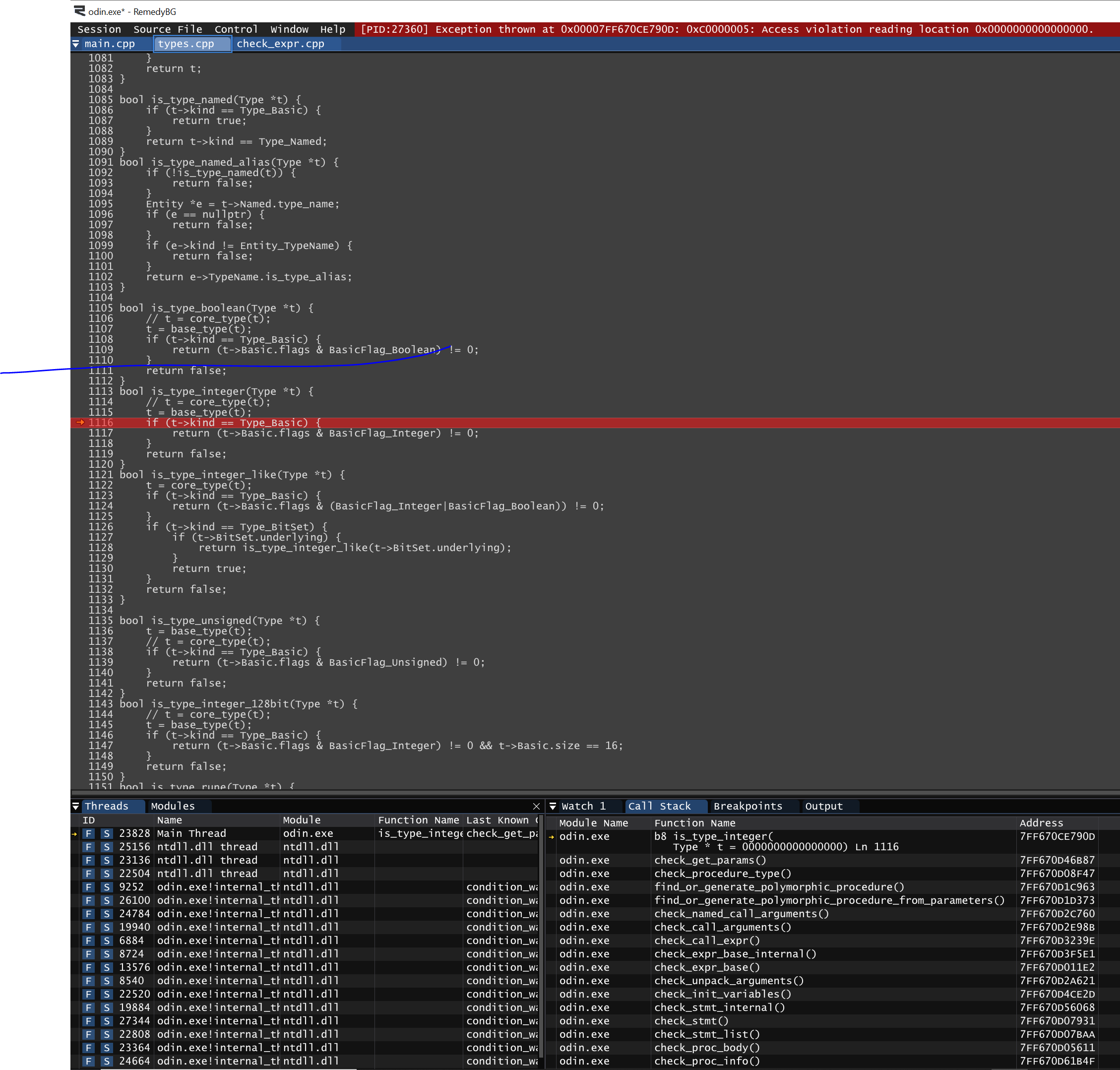Toggle the F button for thread 27344

89,1021
